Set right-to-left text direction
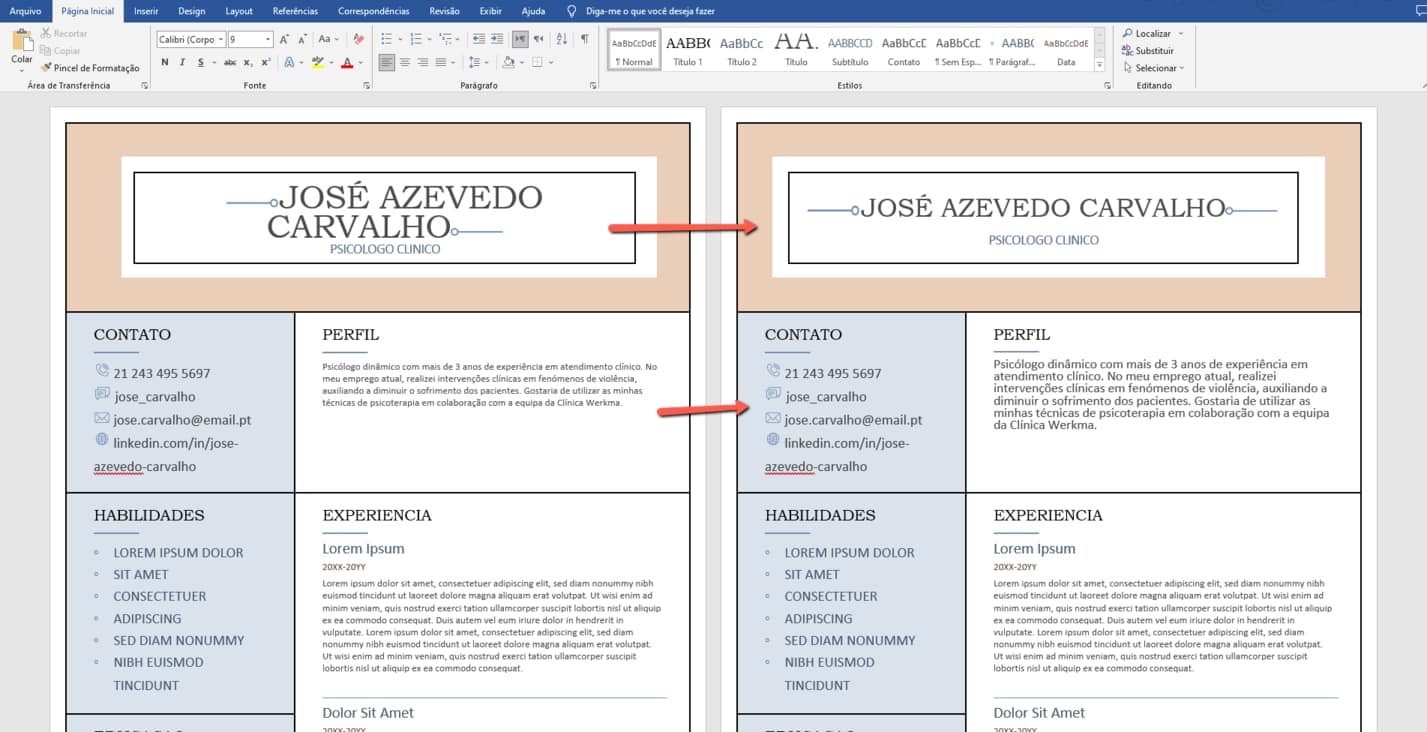This screenshot has height=732, width=1427. pyautogui.click(x=539, y=39)
